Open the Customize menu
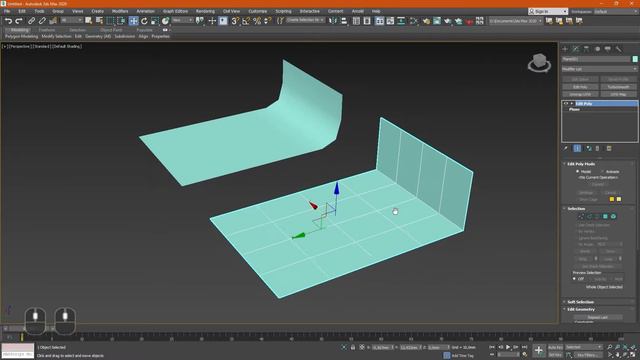The height and width of the screenshot is (360, 640). (258, 11)
